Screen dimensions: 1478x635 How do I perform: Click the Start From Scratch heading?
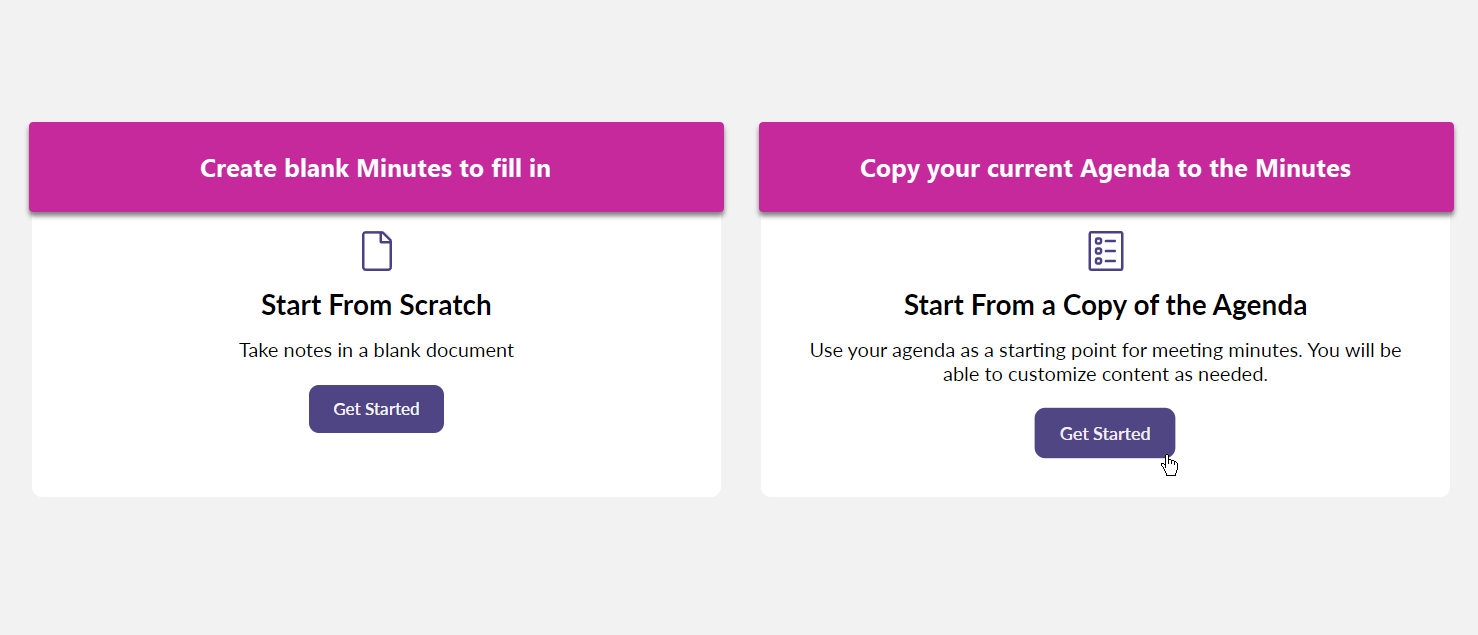[x=376, y=305]
